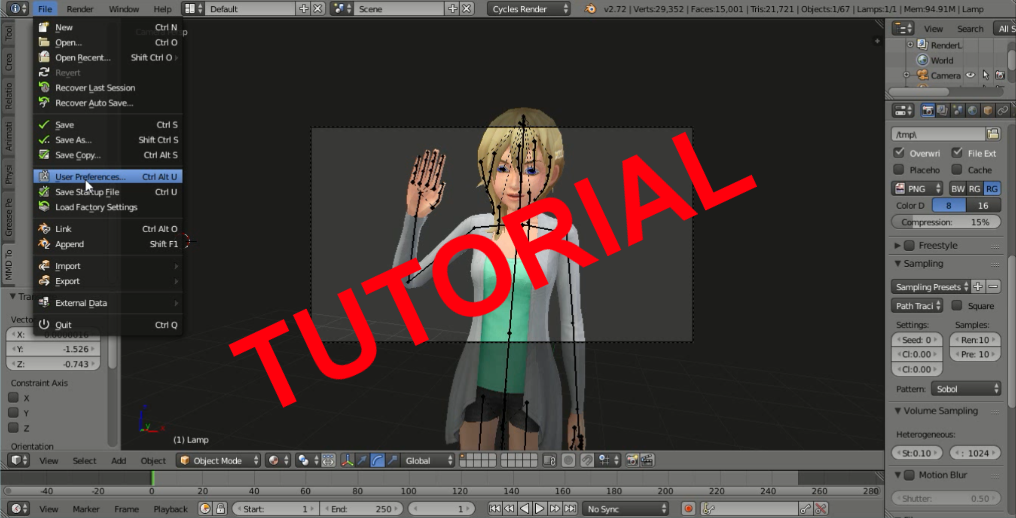Delete the Default screen layout
Image resolution: width=1016 pixels, height=518 pixels.
click(x=318, y=9)
